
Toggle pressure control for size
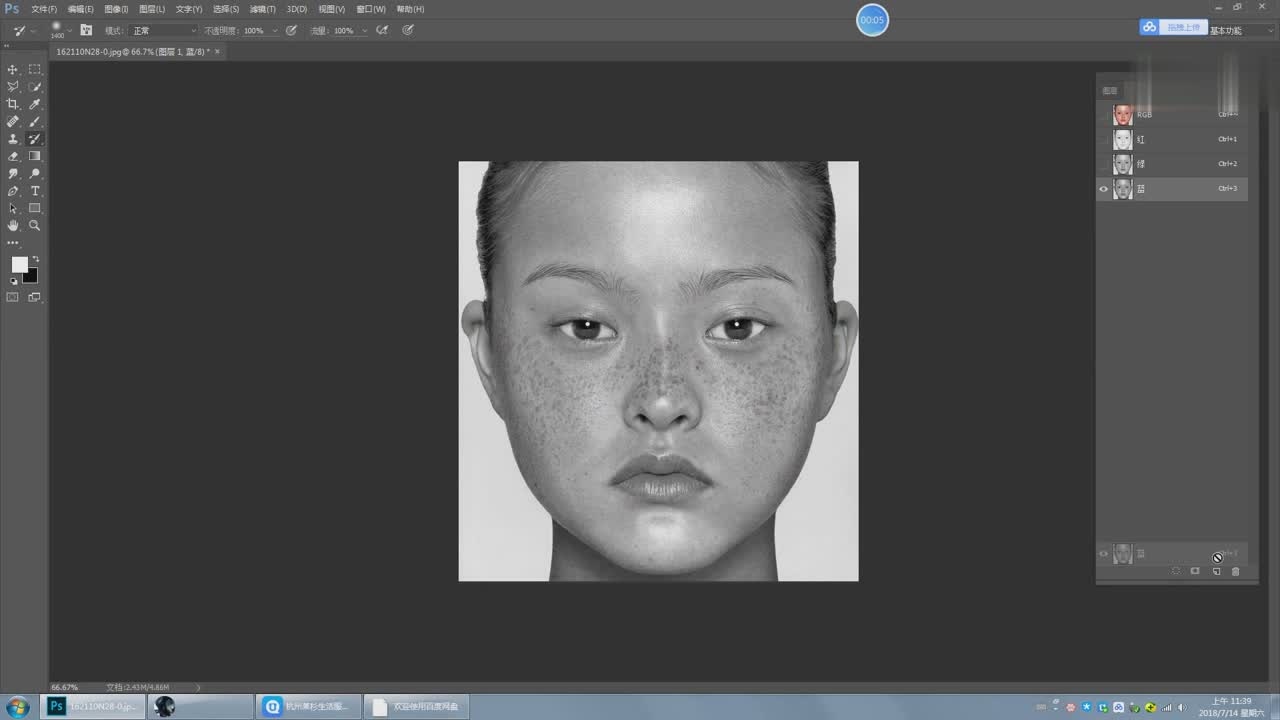[408, 30]
